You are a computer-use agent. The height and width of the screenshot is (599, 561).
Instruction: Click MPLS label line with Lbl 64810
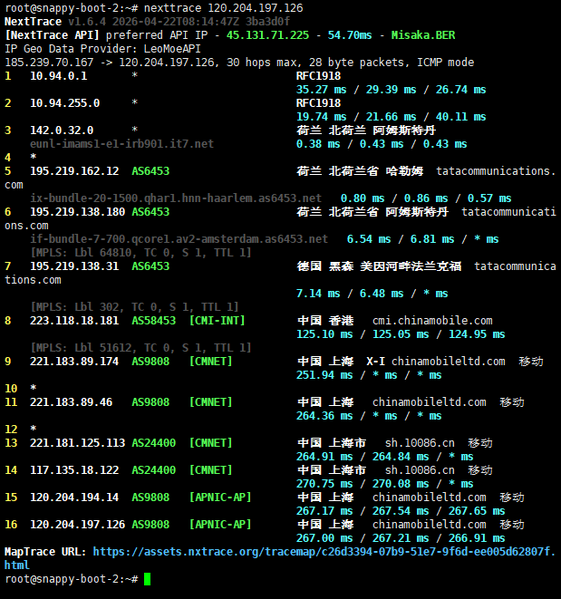pos(141,253)
